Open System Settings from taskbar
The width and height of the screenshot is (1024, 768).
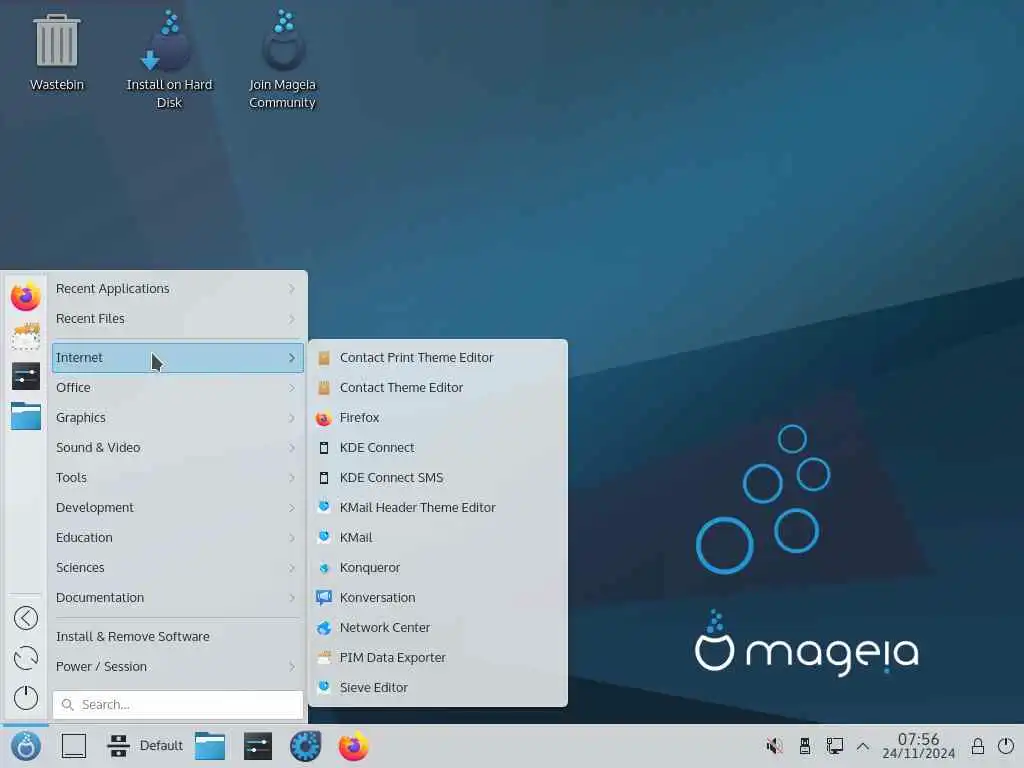[257, 746]
